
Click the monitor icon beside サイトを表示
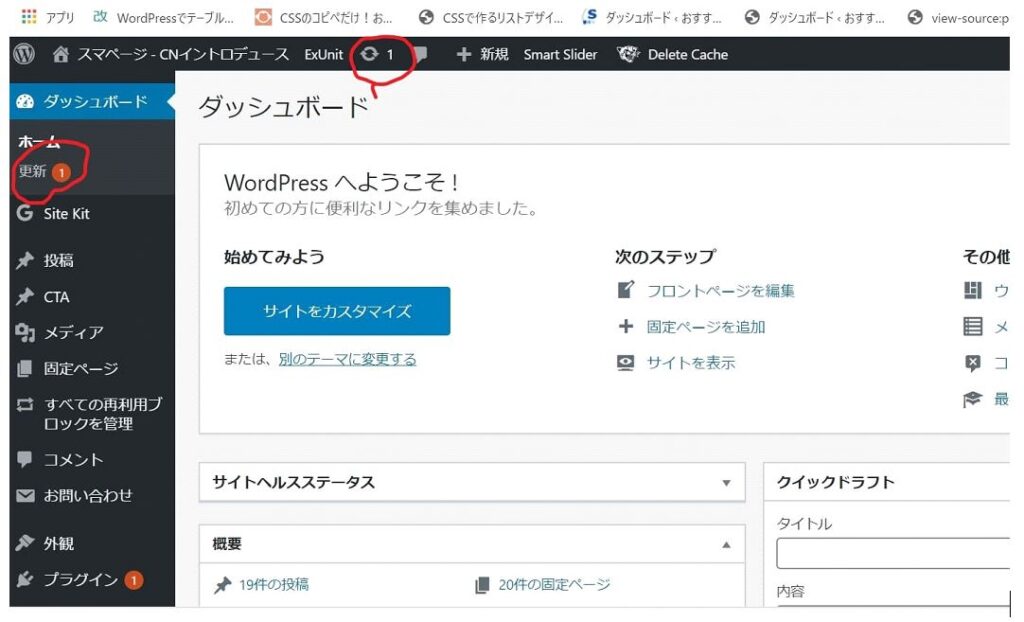point(626,363)
